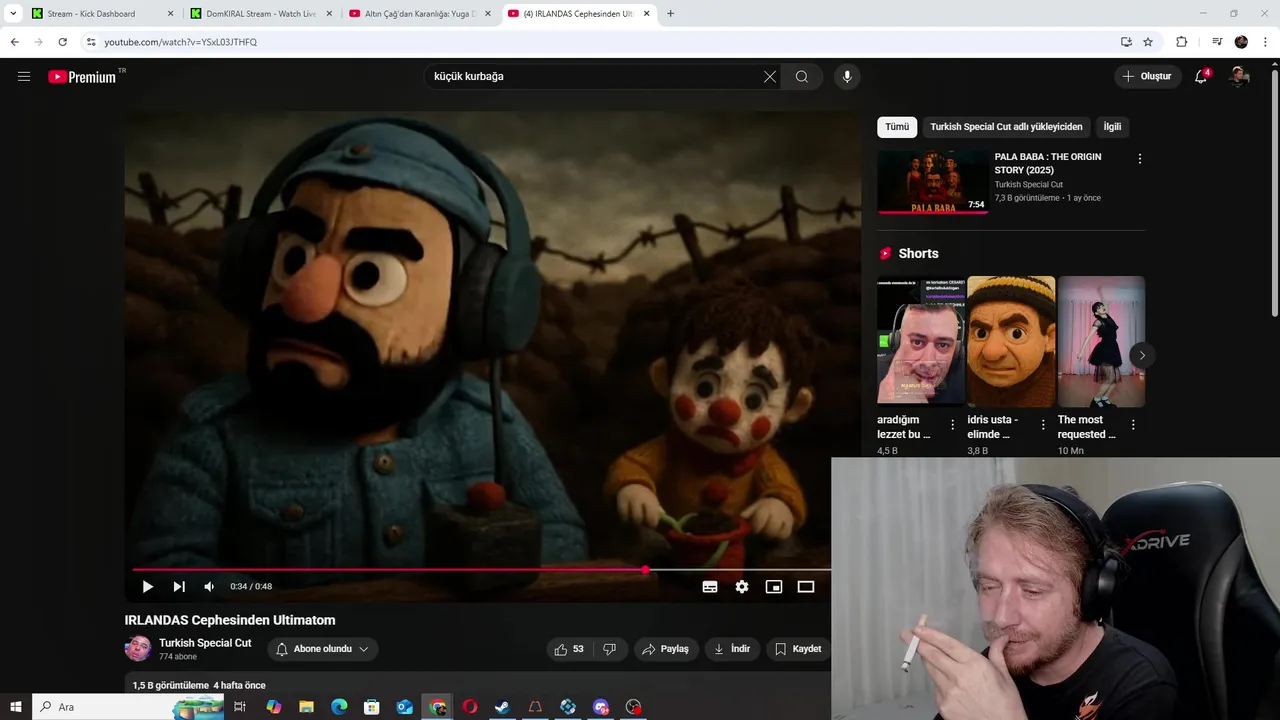Open media control icon in toolbar

click(x=1217, y=42)
